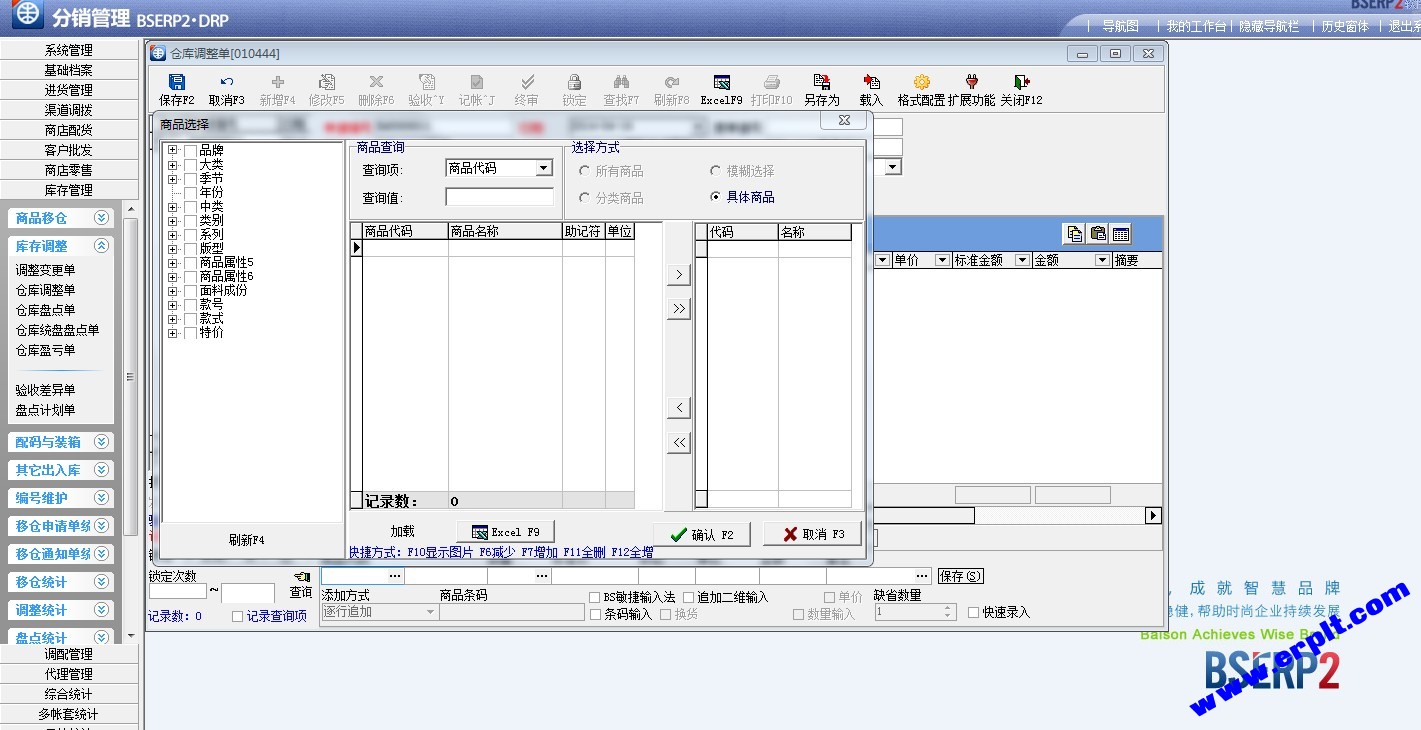Open the 仓库盘点单 sidebar link

pyautogui.click(x=45, y=310)
